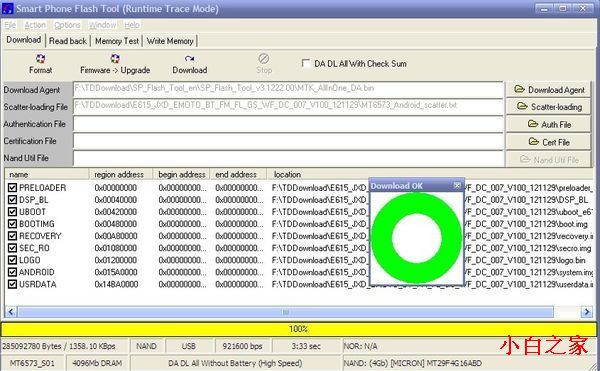Click the Scatter-loading File path field
The height and width of the screenshot is (371, 600).
[288, 106]
